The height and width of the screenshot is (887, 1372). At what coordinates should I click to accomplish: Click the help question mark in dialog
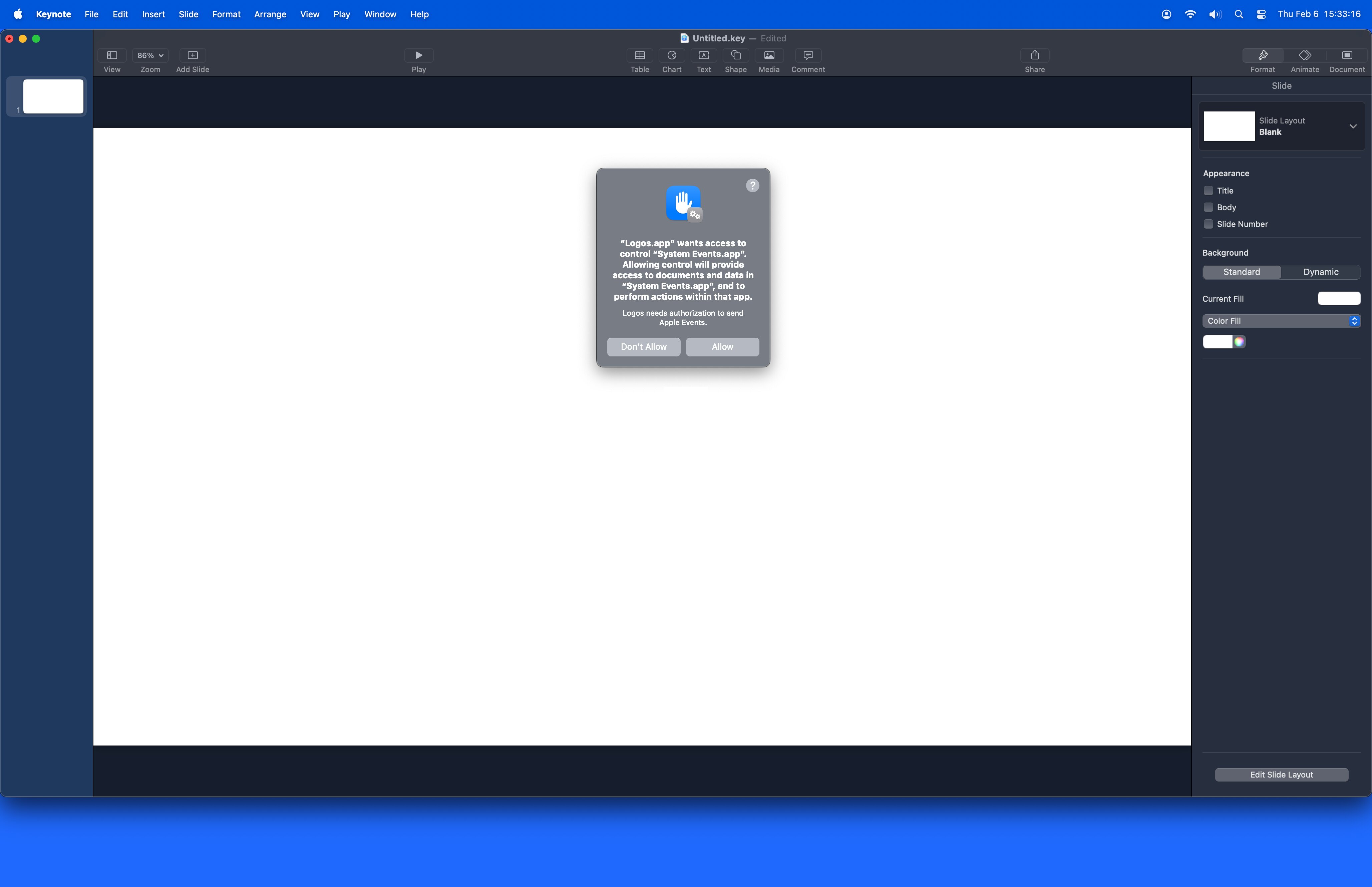[752, 186]
